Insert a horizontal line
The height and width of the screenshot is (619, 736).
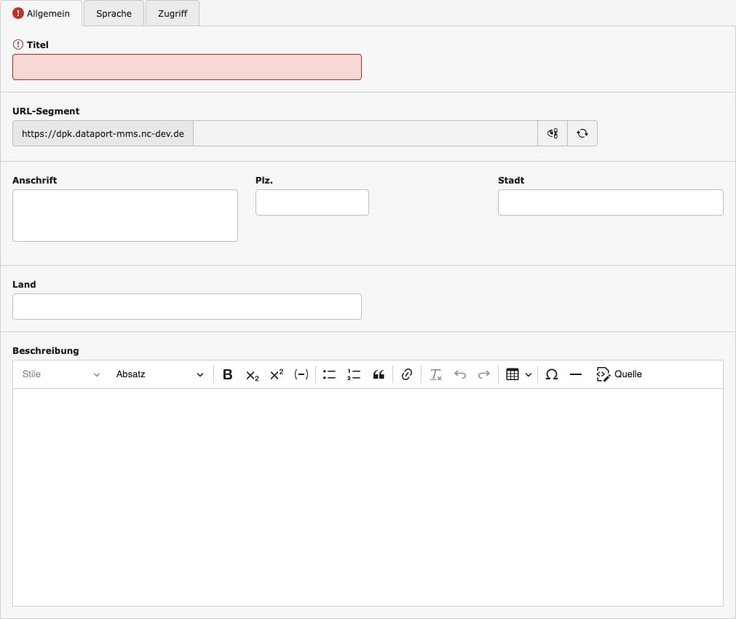(576, 375)
